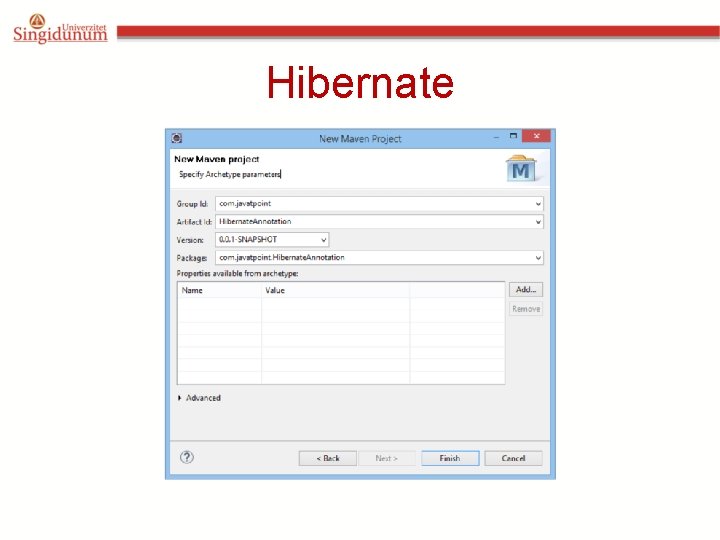720x540 pixels.
Task: Open the Artifact Id dropdown arrow
Action: 538,222
